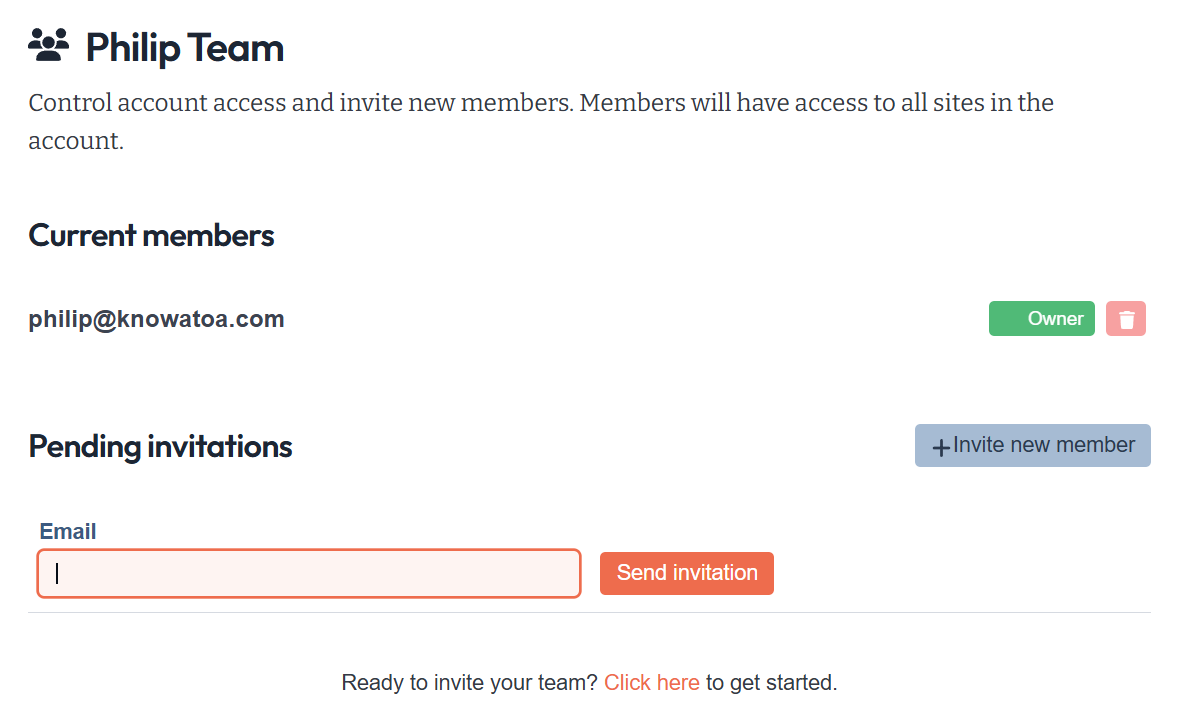Select the philip@knowatoa.com member entry
This screenshot has height=727, width=1188.
156,319
